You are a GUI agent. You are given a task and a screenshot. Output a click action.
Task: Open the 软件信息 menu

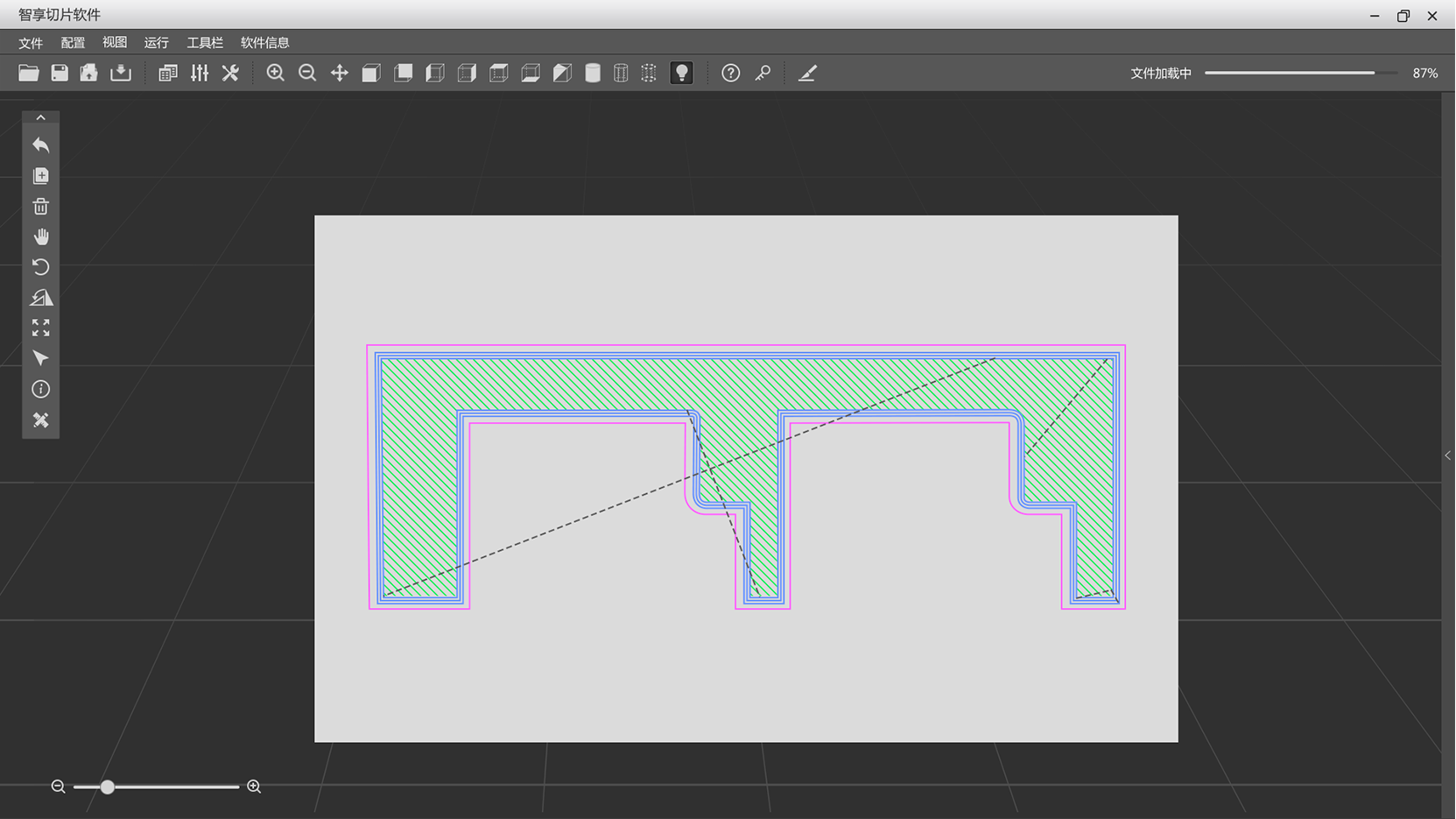pos(264,43)
